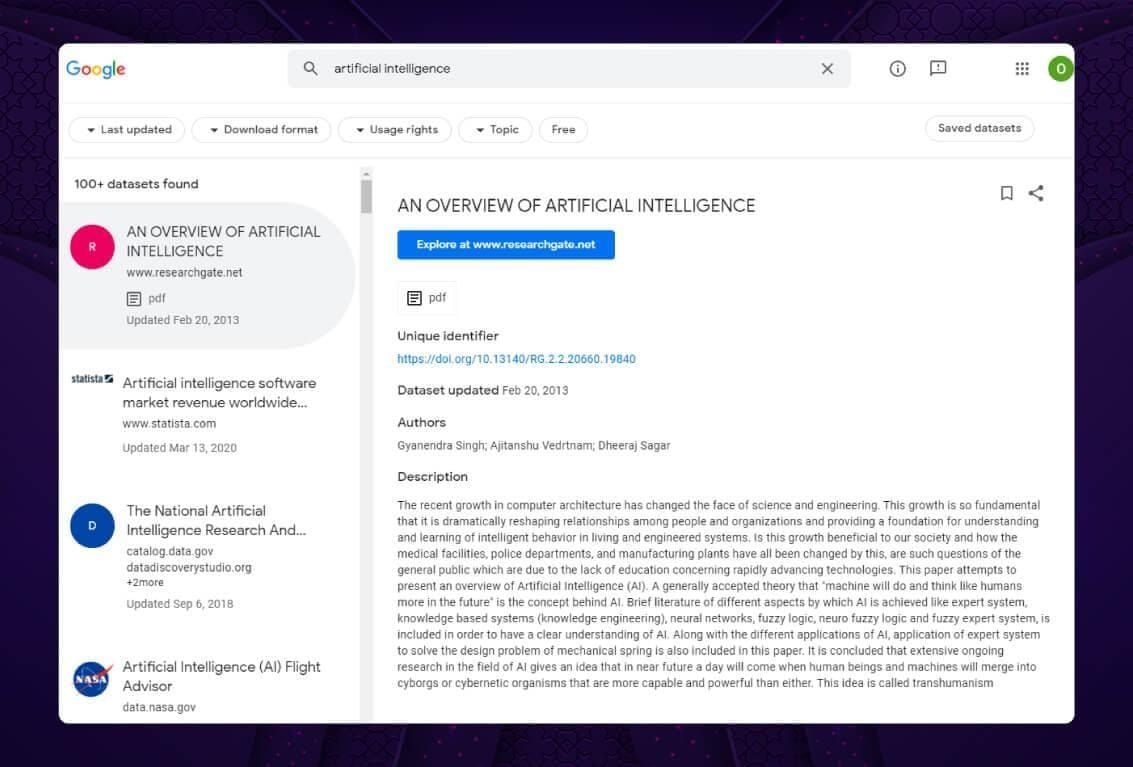Expand the Download format filter
This screenshot has height=767, width=1133.
coord(262,130)
